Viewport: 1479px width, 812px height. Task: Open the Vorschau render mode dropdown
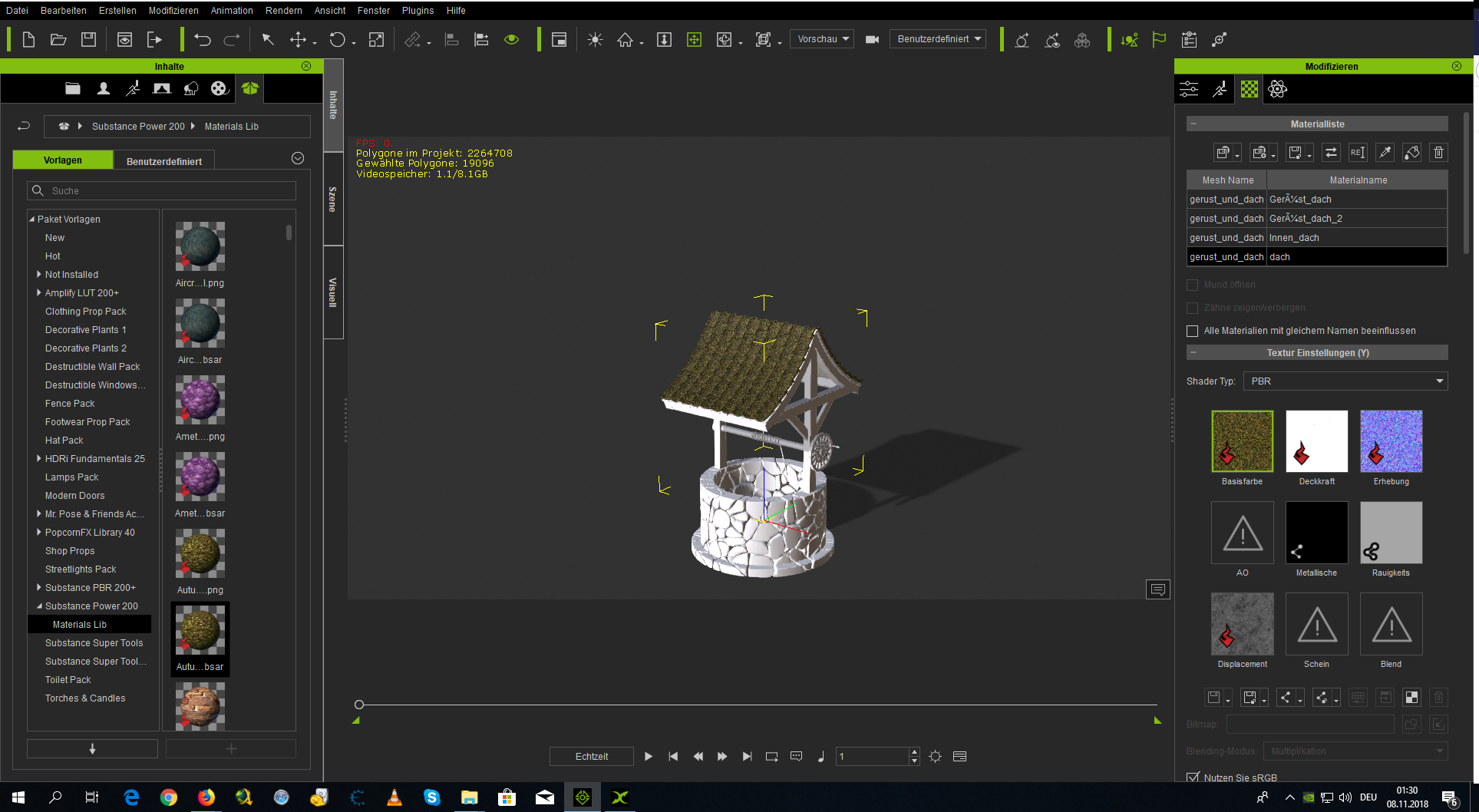click(x=821, y=39)
